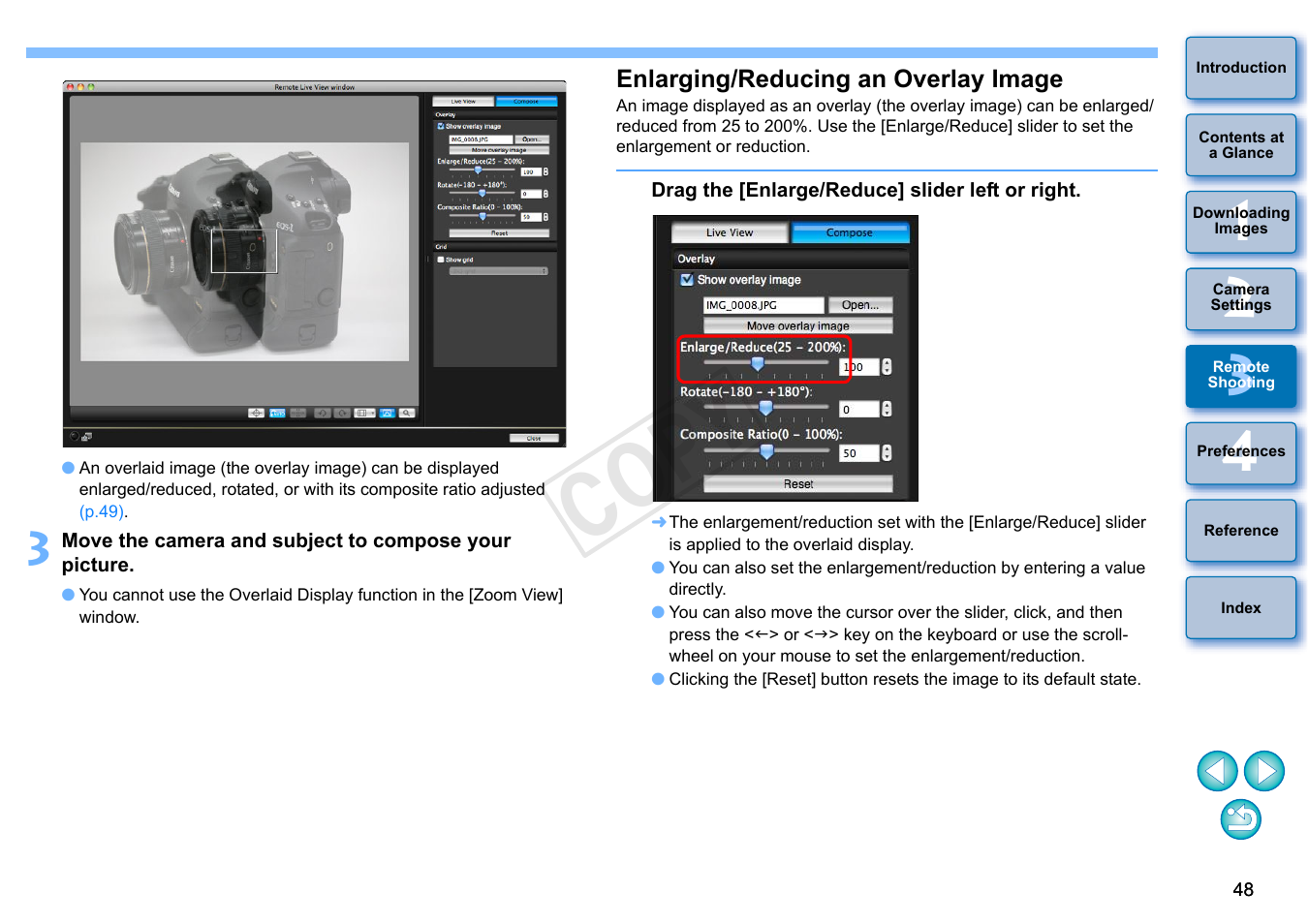
Task: Go to the next page arrow
Action: [x=1264, y=771]
